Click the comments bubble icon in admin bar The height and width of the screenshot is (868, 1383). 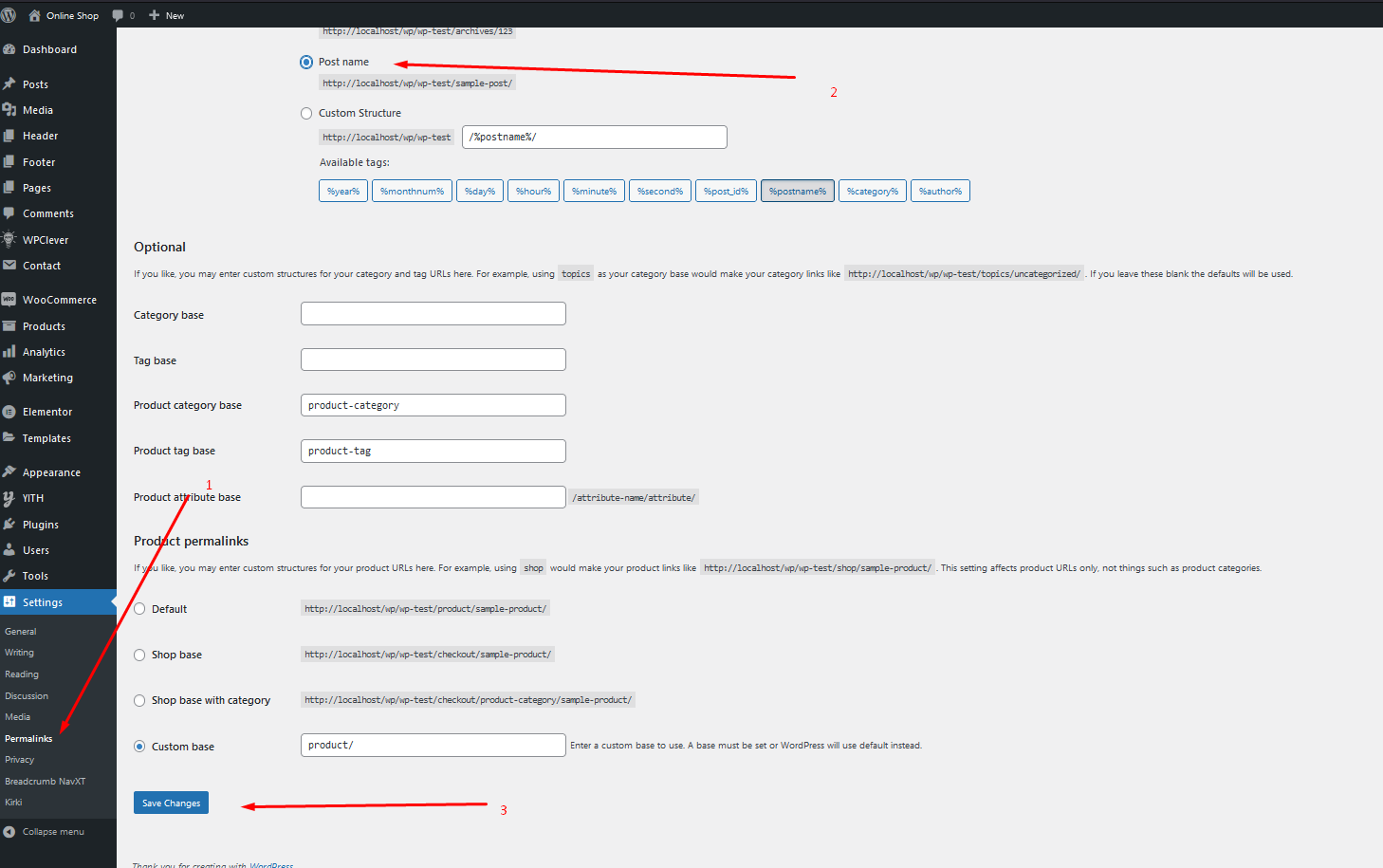(119, 15)
